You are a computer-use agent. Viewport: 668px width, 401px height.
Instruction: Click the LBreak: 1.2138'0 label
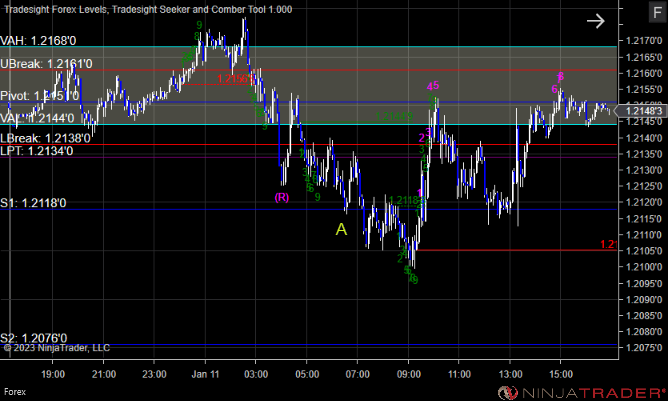[45, 138]
